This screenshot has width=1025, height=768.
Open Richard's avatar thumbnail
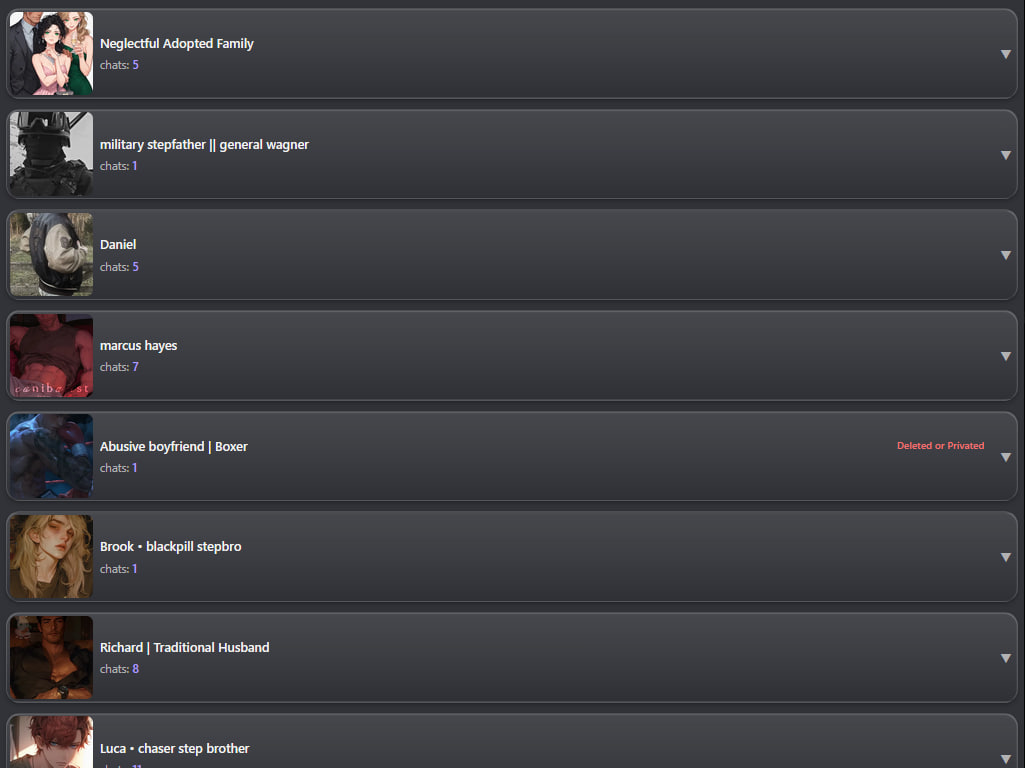pyautogui.click(x=51, y=658)
